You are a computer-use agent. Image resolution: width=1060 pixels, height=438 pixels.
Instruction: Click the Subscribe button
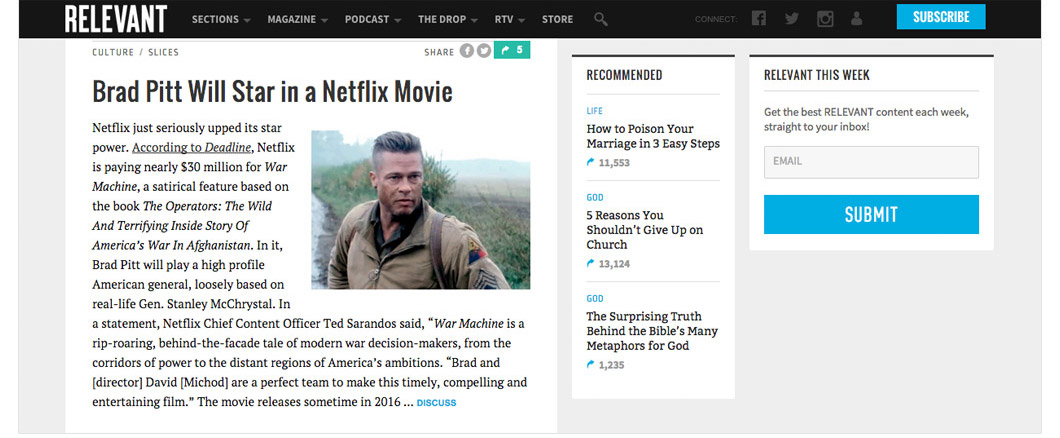coord(940,17)
